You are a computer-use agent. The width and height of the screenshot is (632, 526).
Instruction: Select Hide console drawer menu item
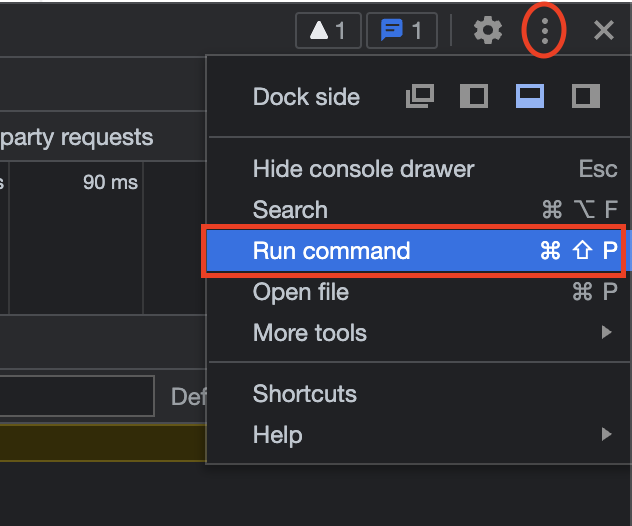(x=363, y=169)
